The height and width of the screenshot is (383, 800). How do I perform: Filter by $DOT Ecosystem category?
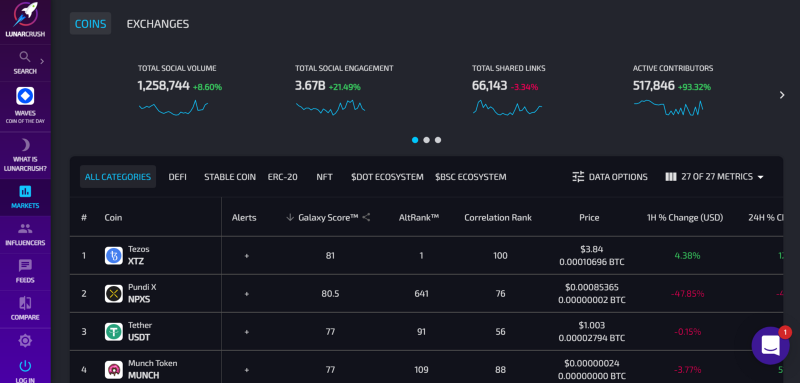click(x=387, y=177)
